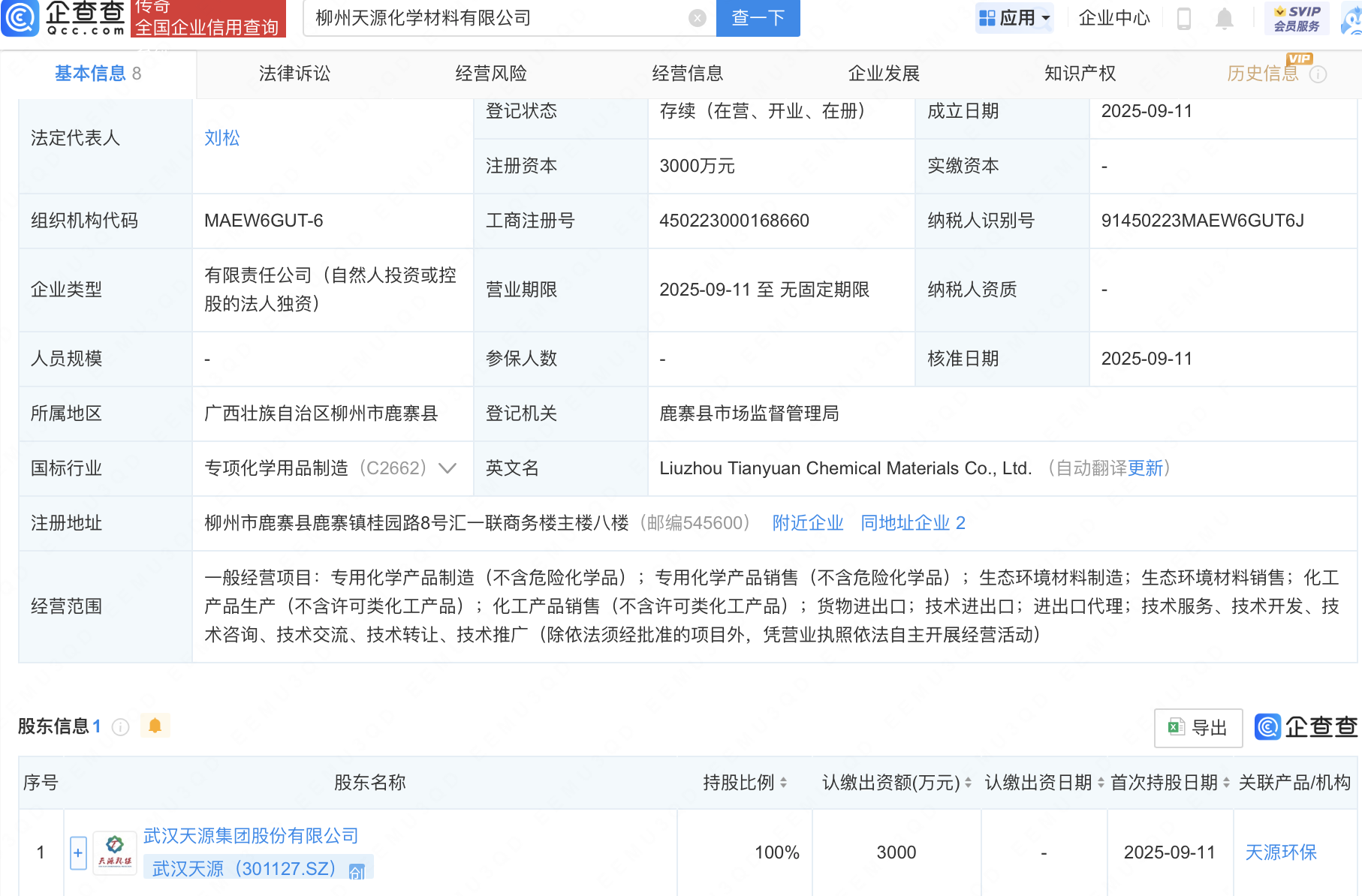Image resolution: width=1362 pixels, height=896 pixels.
Task: Switch to the 法律诉讼 tab
Action: pos(294,74)
